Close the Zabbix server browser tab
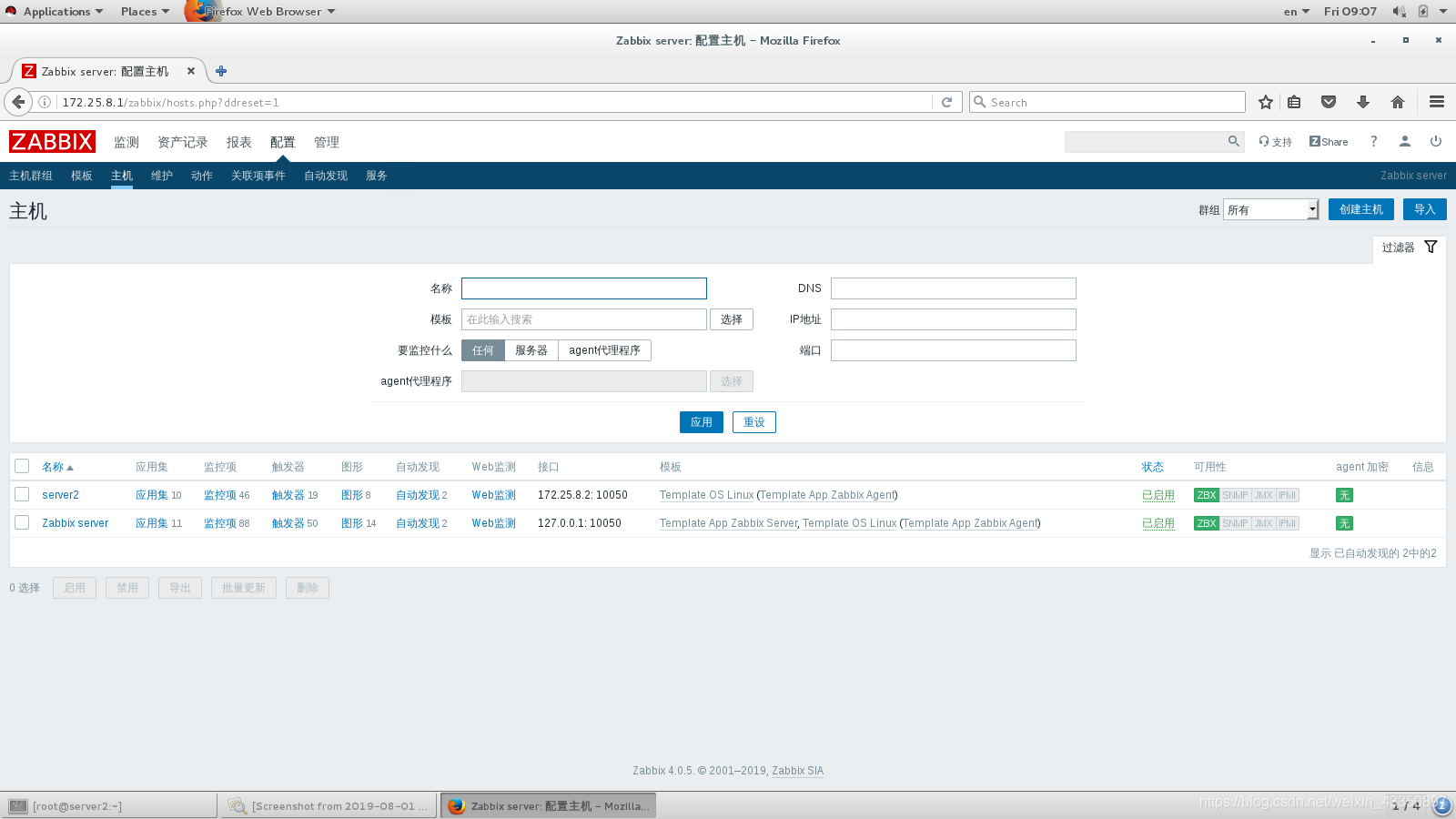The image size is (1456, 819). [x=191, y=71]
